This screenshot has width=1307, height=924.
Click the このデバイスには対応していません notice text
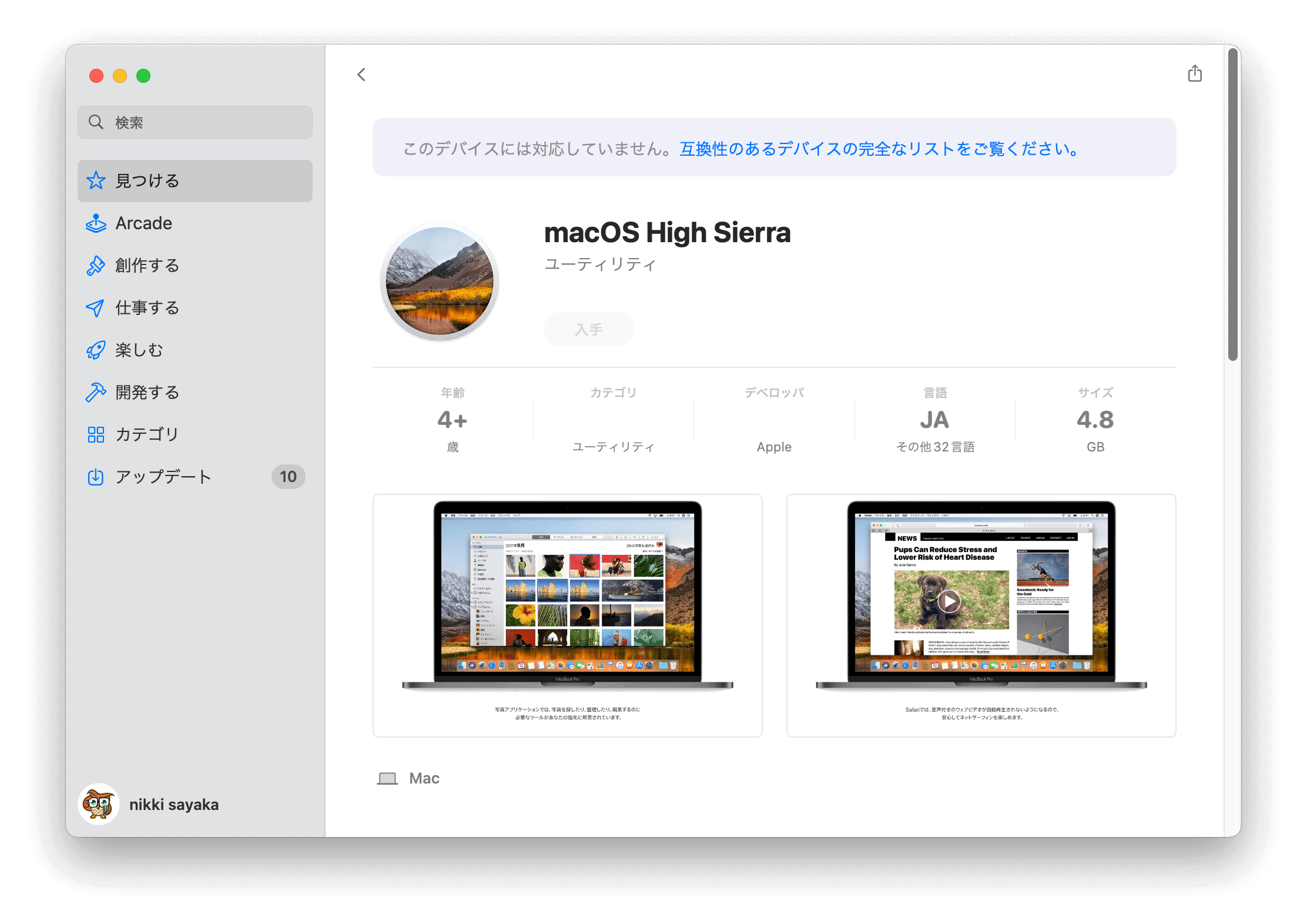point(538,149)
